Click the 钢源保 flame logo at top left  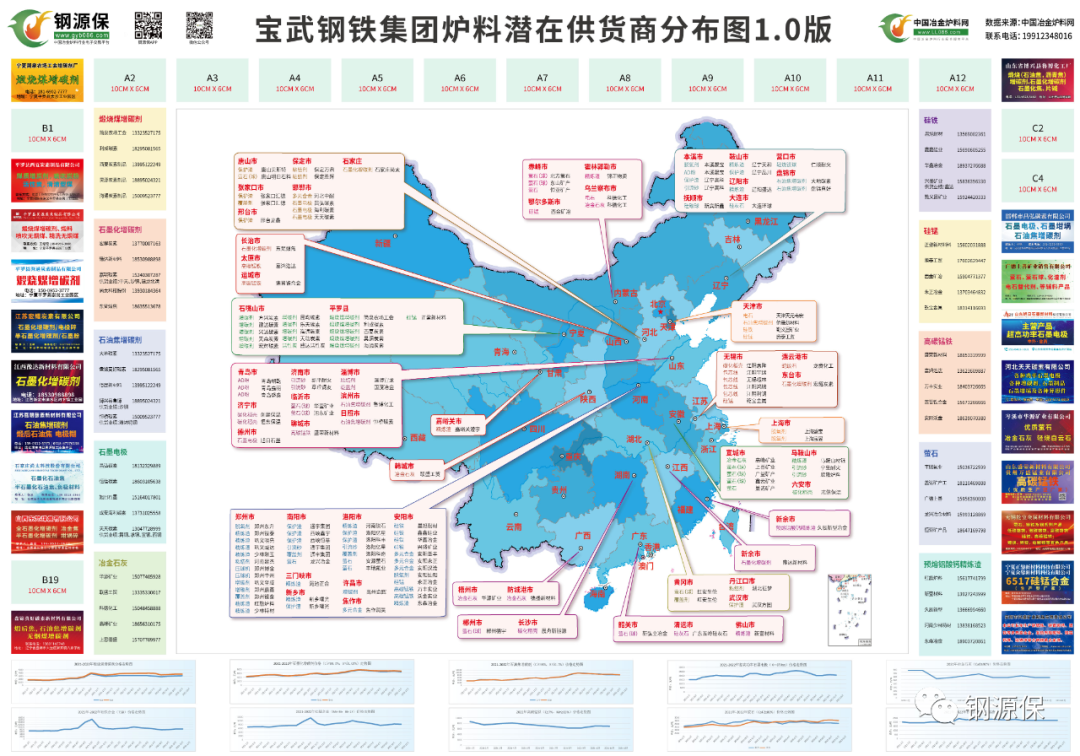tap(30, 27)
